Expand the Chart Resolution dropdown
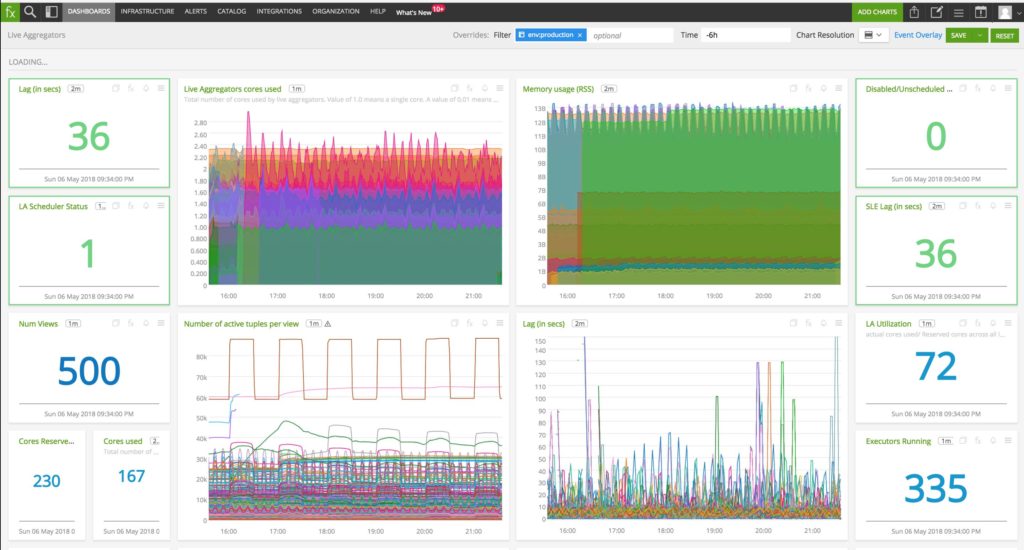 click(874, 35)
